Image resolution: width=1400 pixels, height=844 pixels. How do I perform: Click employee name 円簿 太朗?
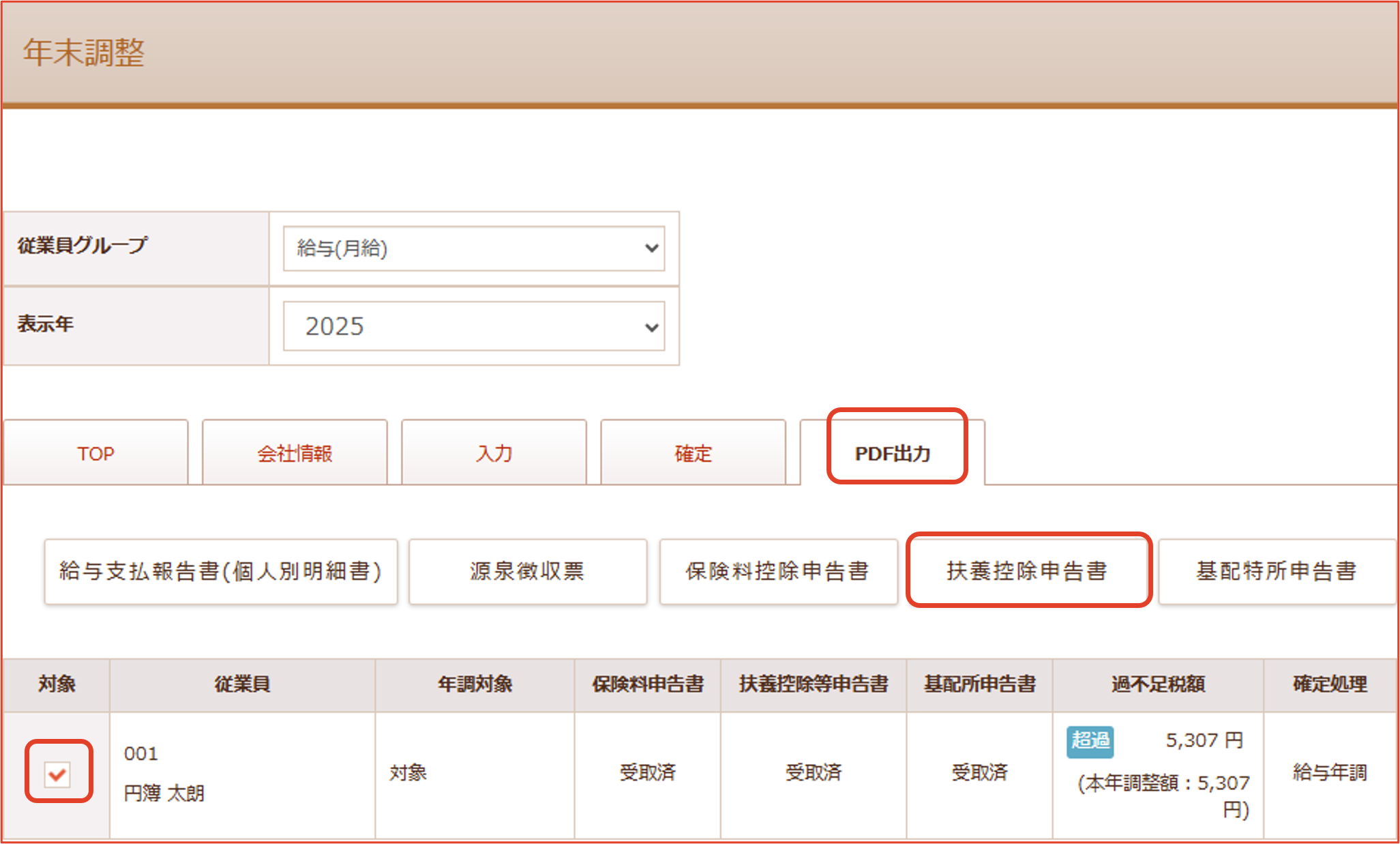164,793
